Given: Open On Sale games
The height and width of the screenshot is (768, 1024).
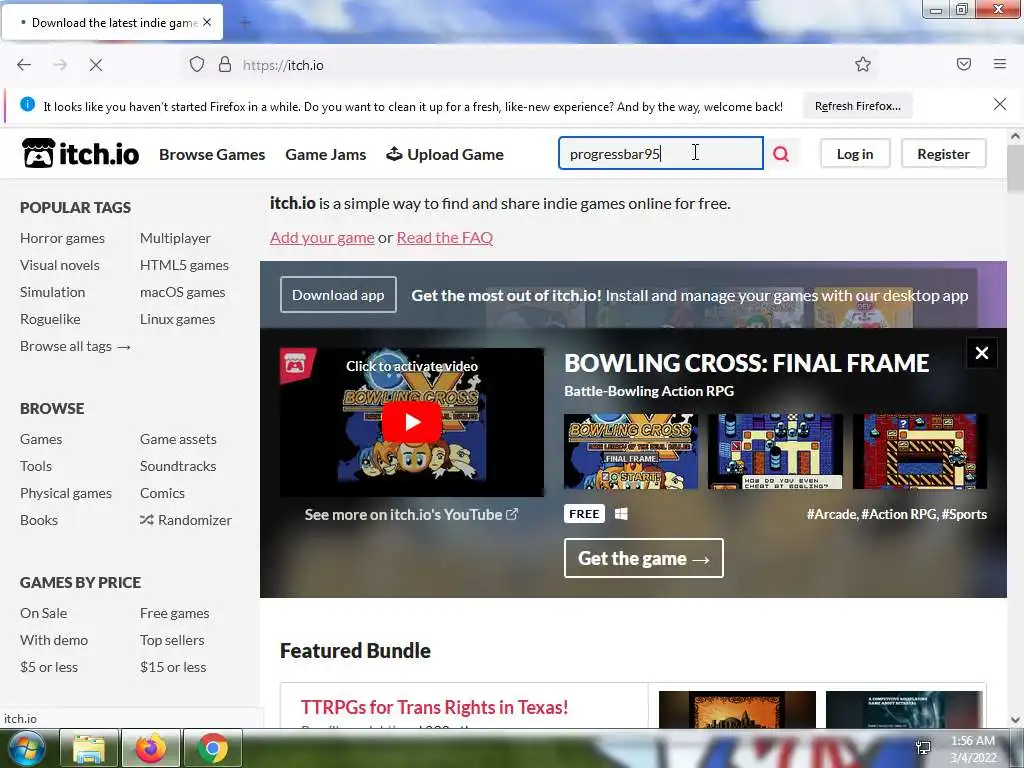Looking at the screenshot, I should pos(44,613).
